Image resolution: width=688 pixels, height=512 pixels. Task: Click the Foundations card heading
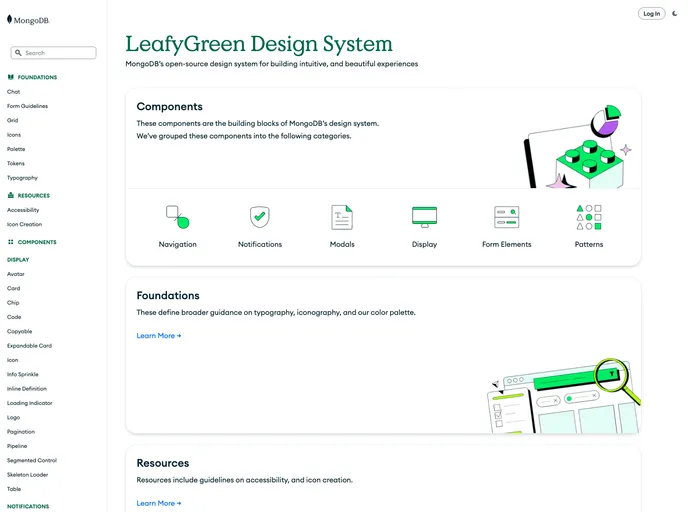pos(168,295)
